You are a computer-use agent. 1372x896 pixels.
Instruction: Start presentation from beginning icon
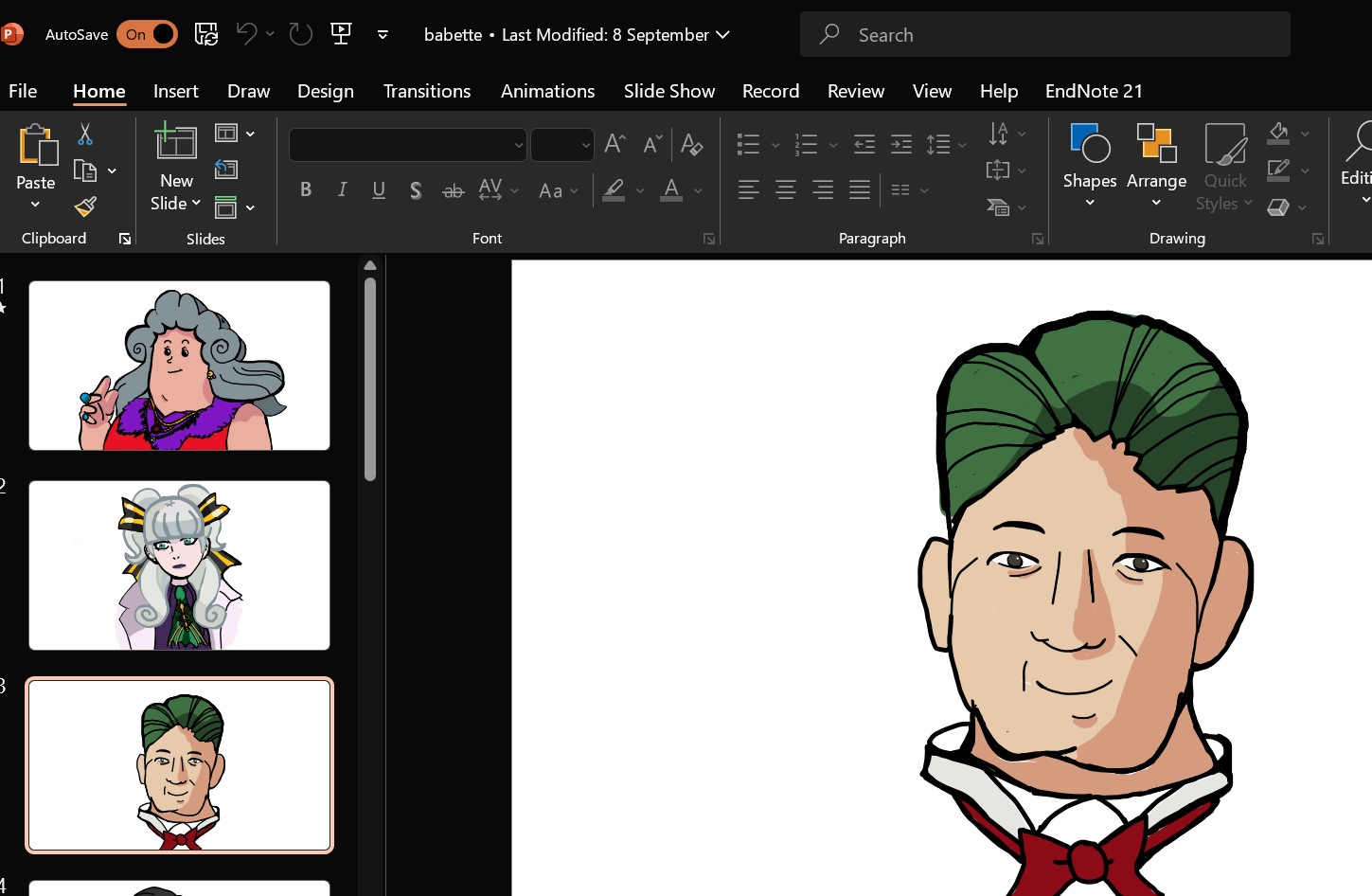[341, 34]
